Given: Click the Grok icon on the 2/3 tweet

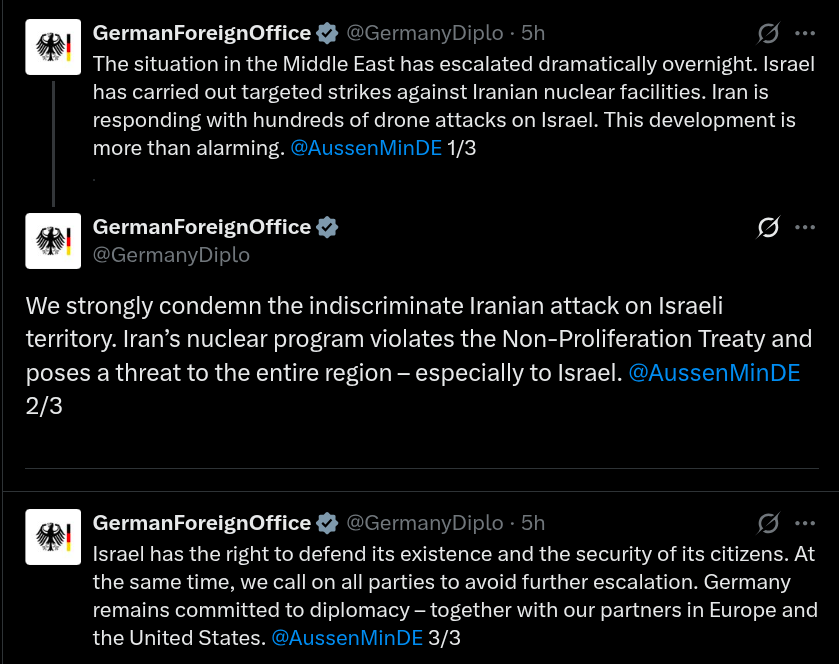Looking at the screenshot, I should pos(768,228).
